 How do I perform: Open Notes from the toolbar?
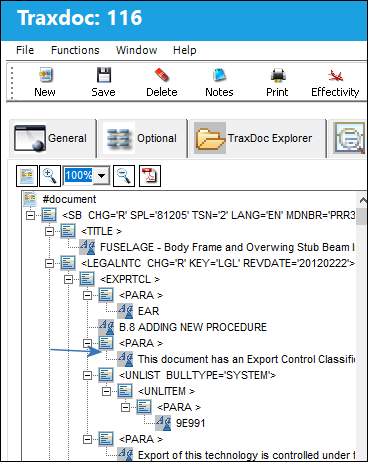pyautogui.click(x=219, y=82)
